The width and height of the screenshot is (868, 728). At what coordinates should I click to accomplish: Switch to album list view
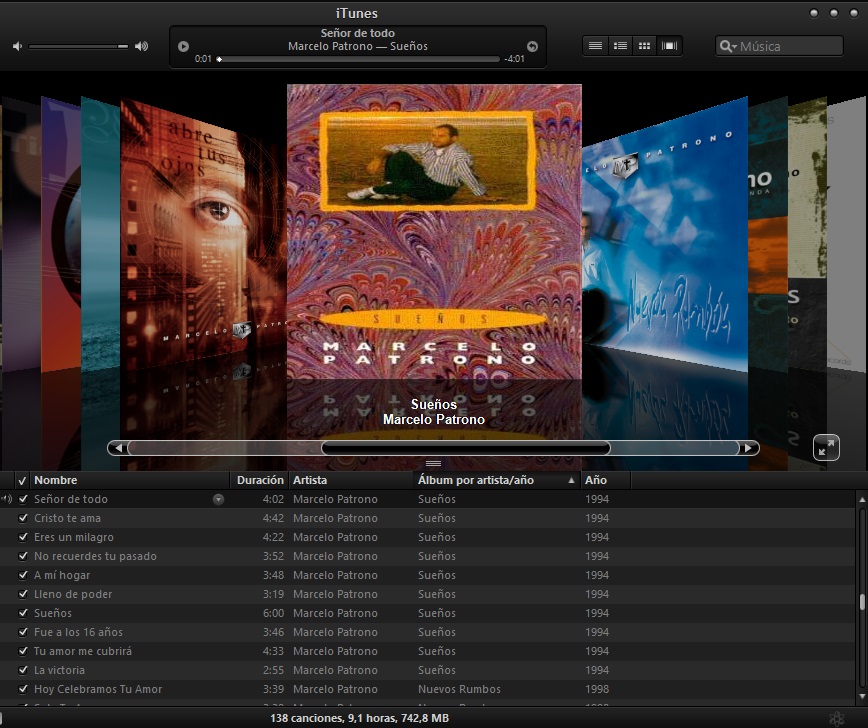[x=620, y=46]
